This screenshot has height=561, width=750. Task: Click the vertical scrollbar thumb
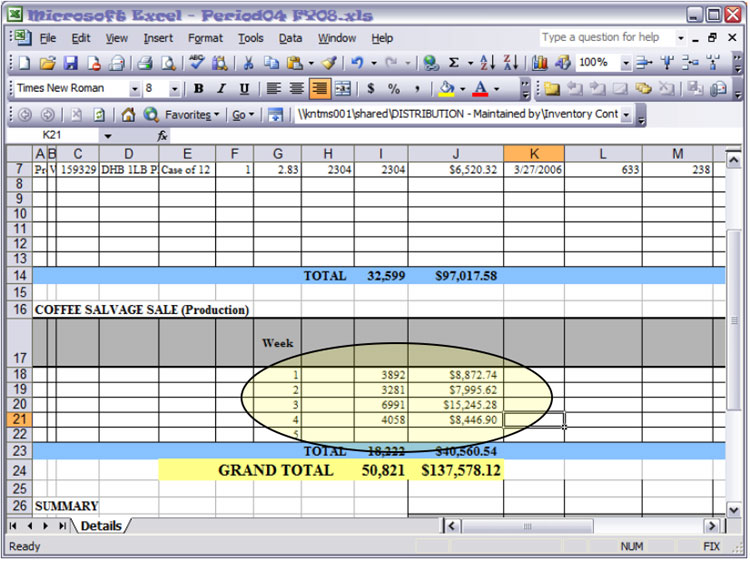pos(733,319)
